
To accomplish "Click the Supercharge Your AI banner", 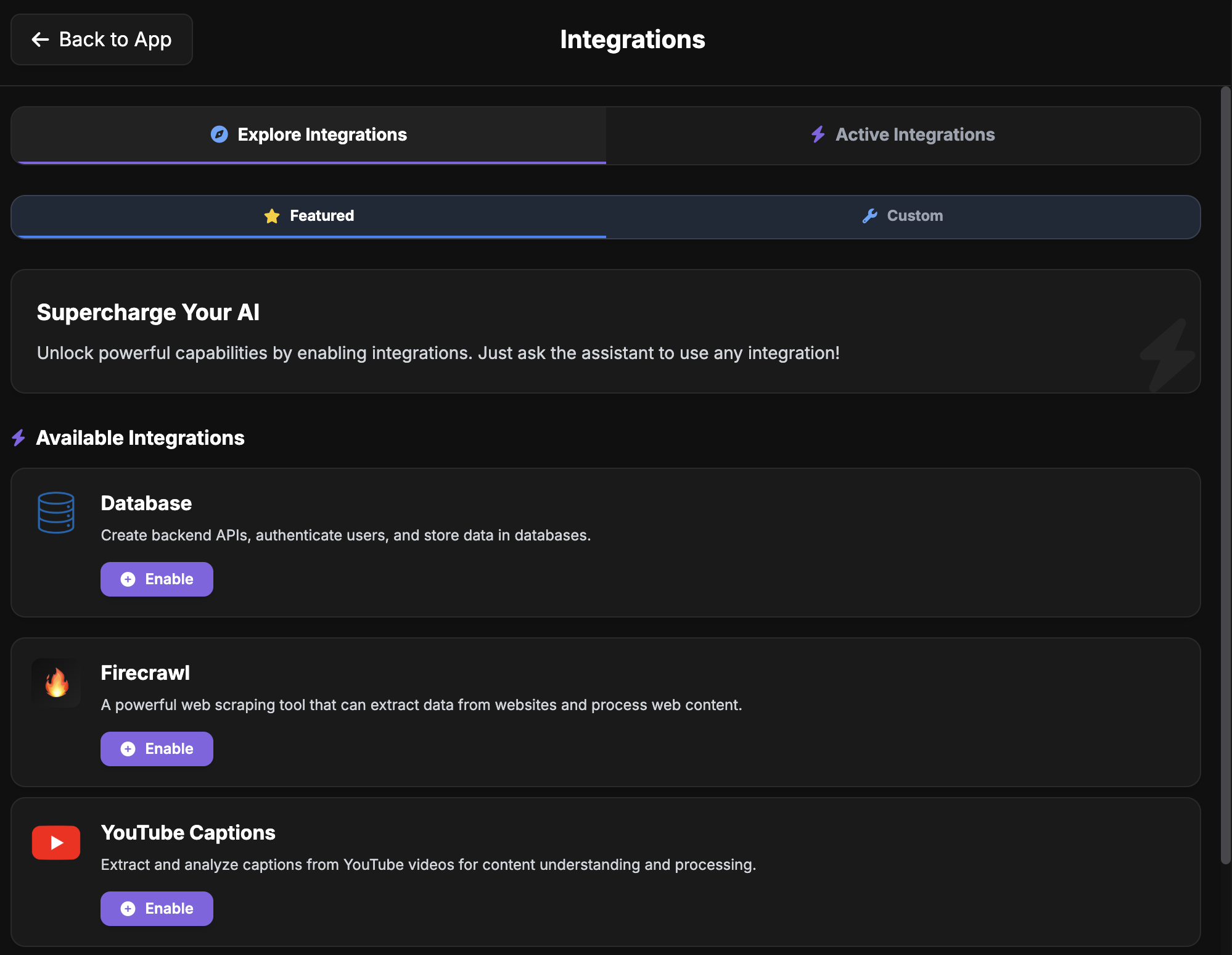I will point(605,331).
